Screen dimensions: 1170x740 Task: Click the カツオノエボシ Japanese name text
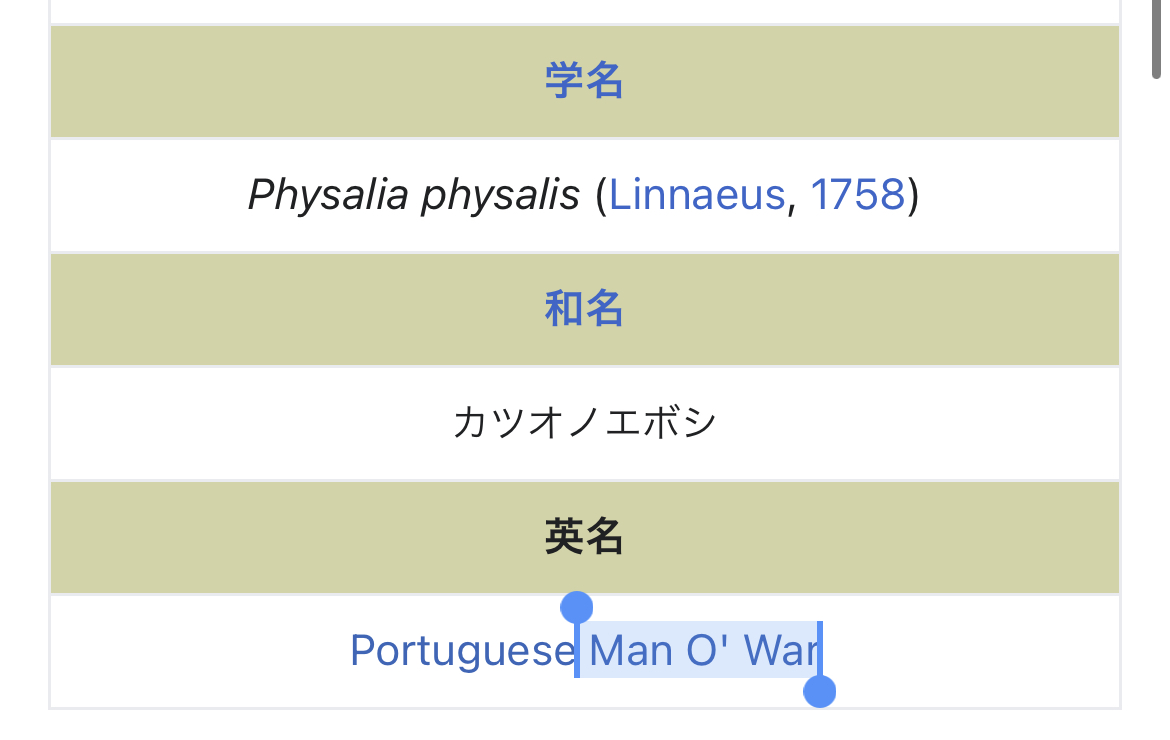click(584, 423)
